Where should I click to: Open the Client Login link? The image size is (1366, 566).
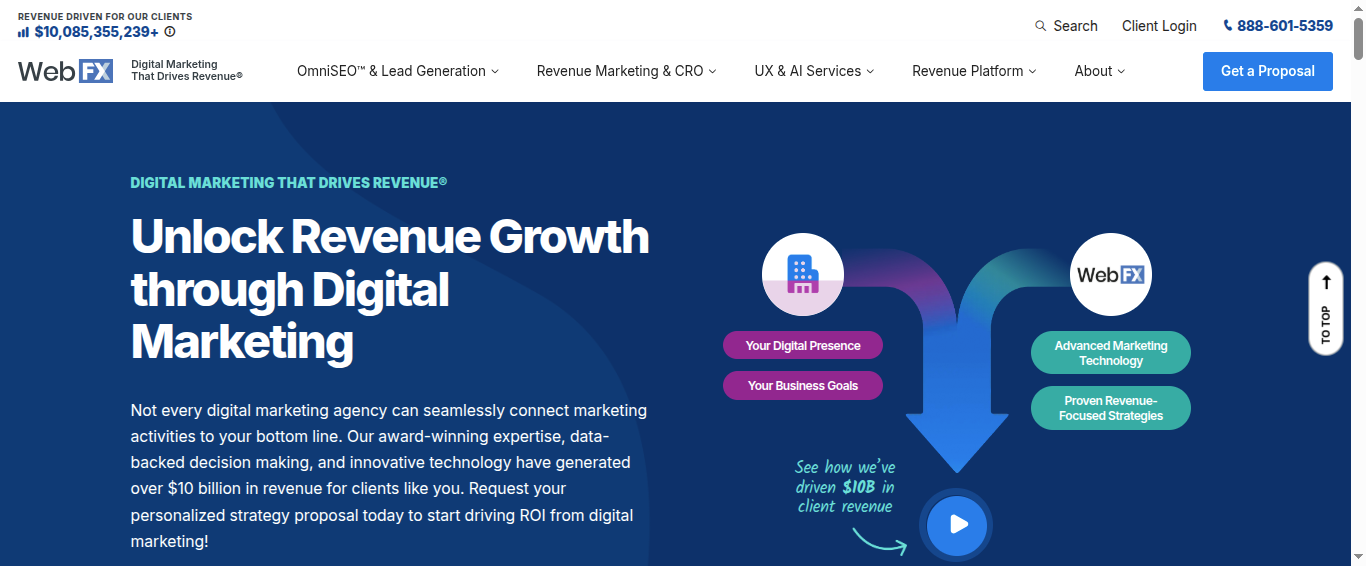[1159, 26]
